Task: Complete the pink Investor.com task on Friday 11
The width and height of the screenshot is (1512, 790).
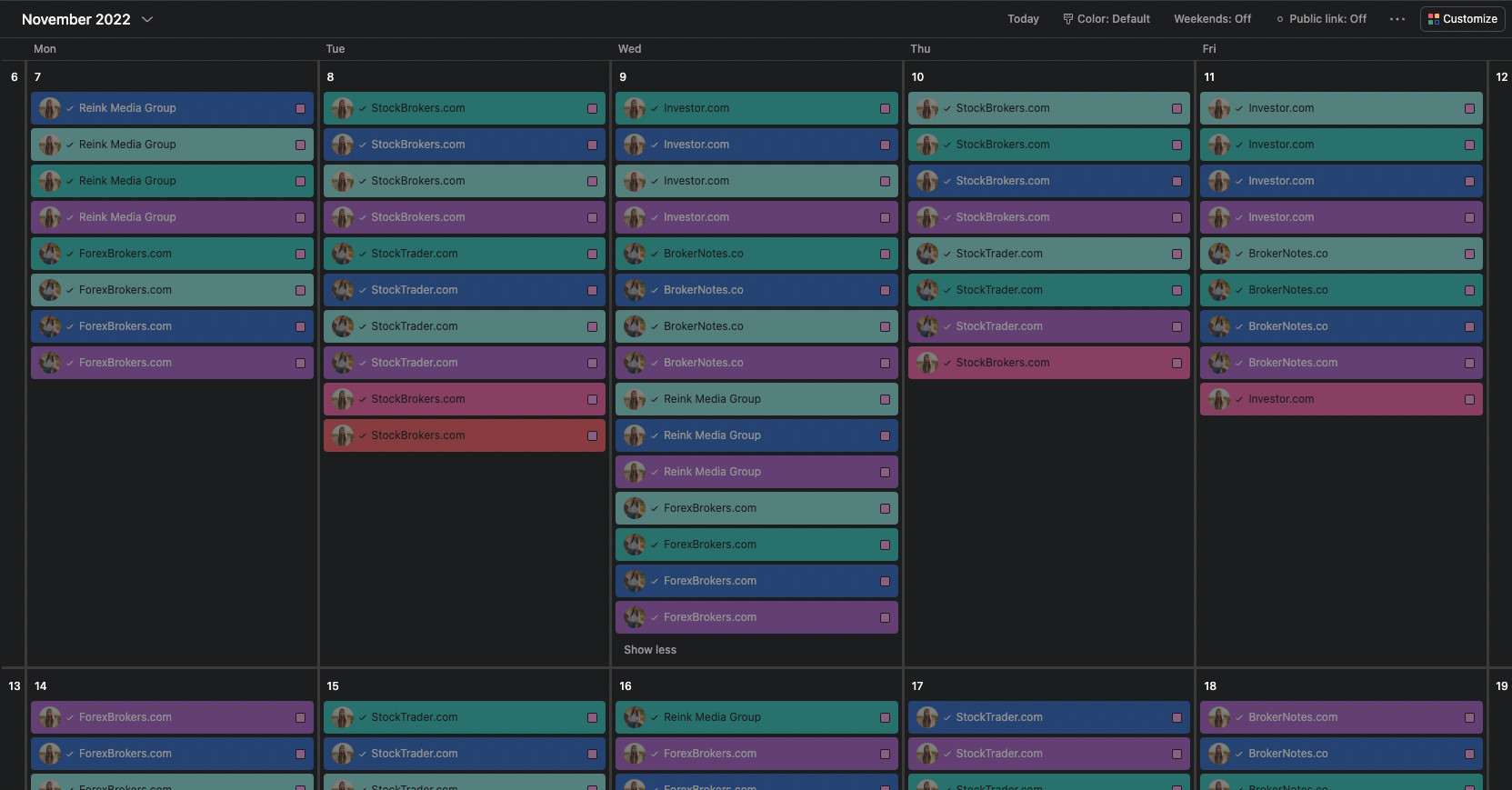Action: (x=1239, y=399)
